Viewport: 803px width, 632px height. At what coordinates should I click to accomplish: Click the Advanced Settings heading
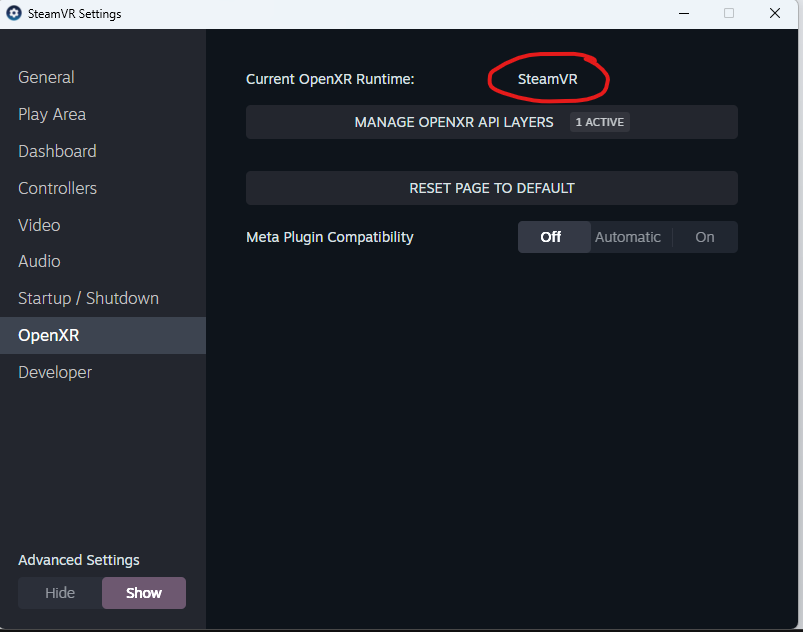(79, 560)
